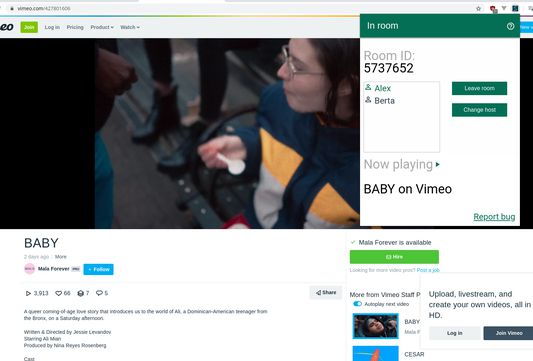Click the CESAR video title
Screen dimensions: 533x361
(414, 354)
